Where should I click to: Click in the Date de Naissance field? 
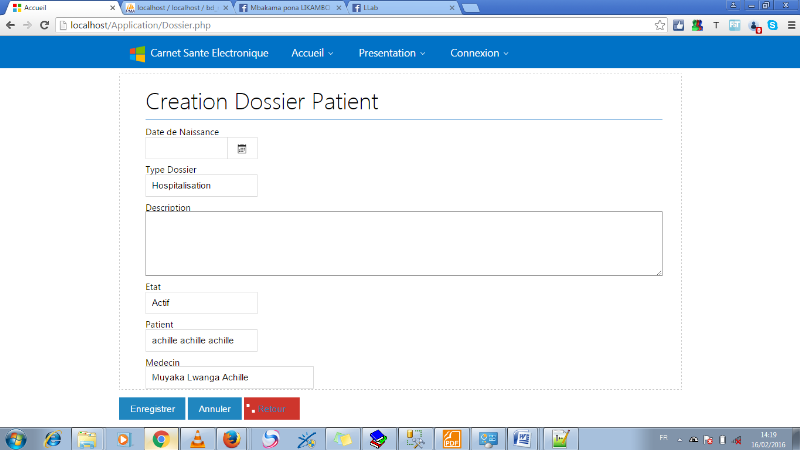pos(186,148)
